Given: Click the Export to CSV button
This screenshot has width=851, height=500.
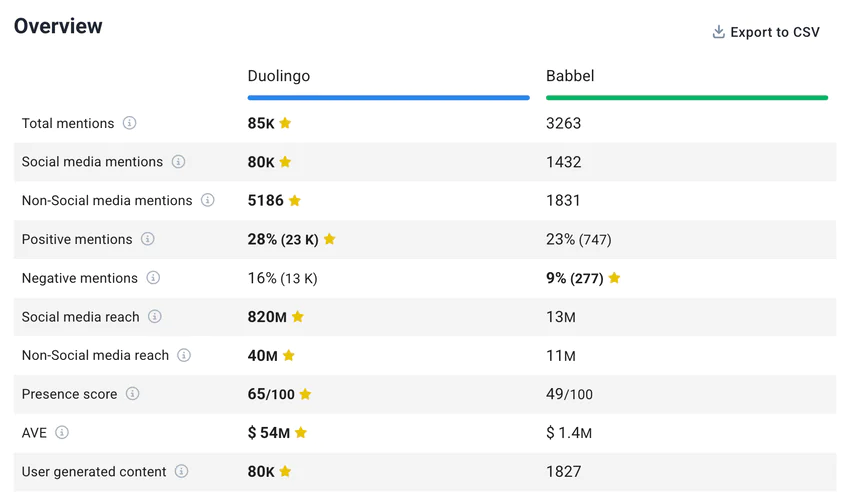Looking at the screenshot, I should tap(766, 32).
